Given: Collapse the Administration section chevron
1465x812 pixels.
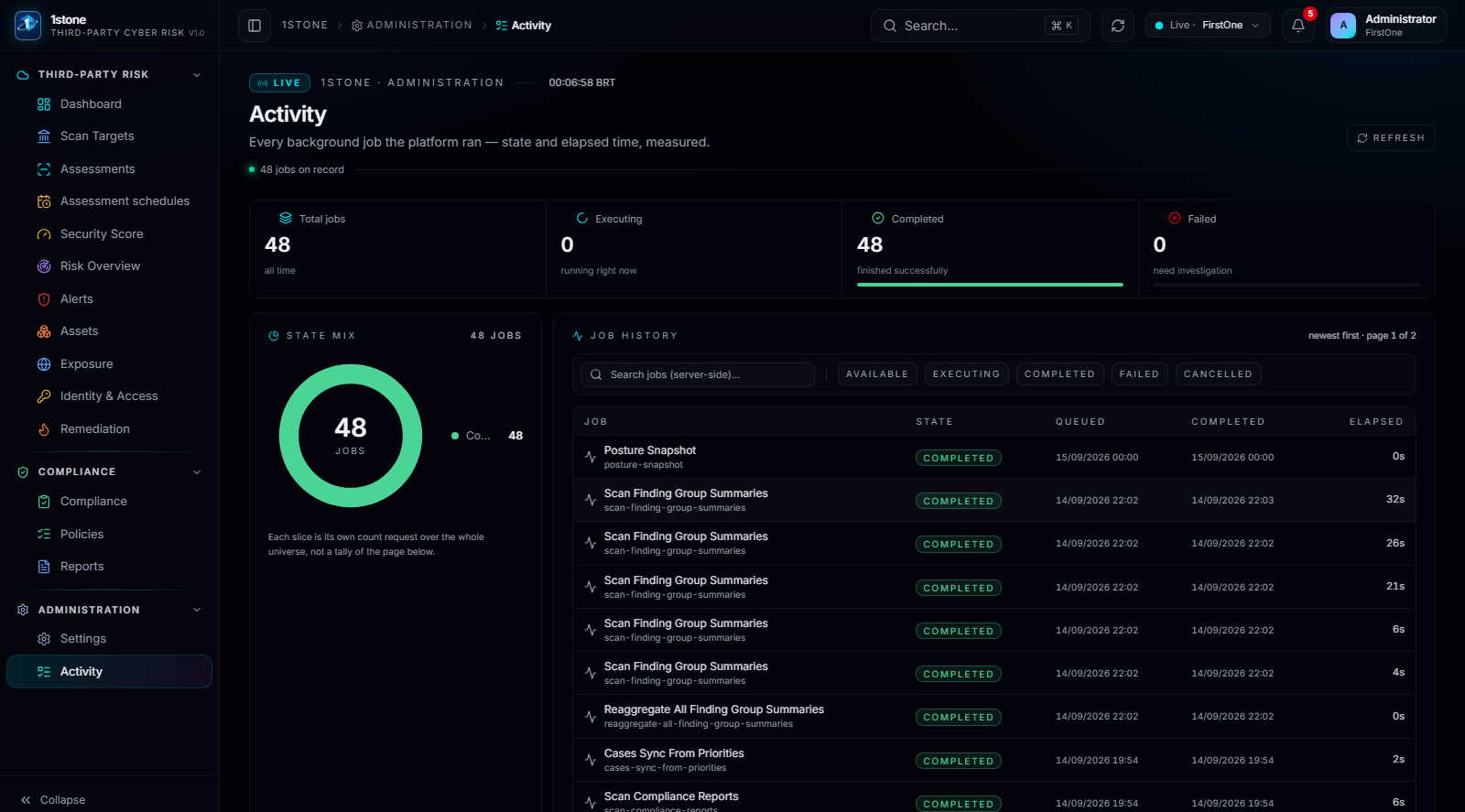Looking at the screenshot, I should 197,610.
